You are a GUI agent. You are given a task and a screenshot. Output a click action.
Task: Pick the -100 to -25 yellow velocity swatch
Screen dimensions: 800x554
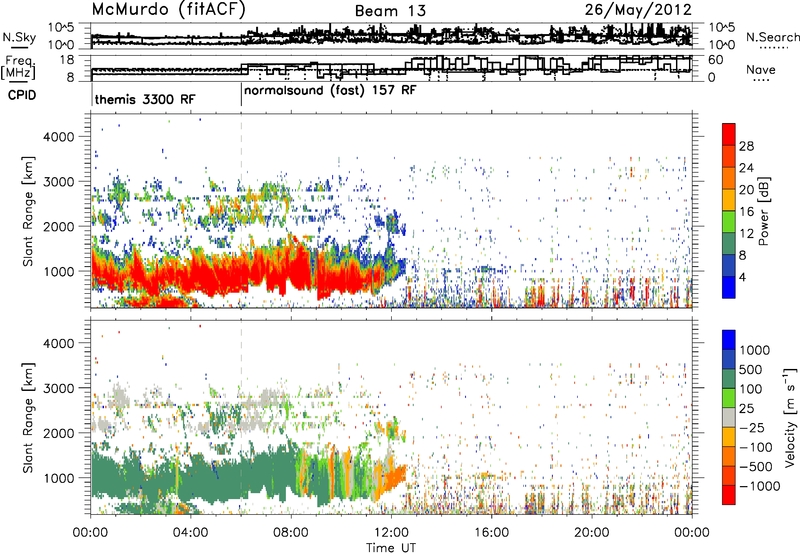click(x=729, y=437)
